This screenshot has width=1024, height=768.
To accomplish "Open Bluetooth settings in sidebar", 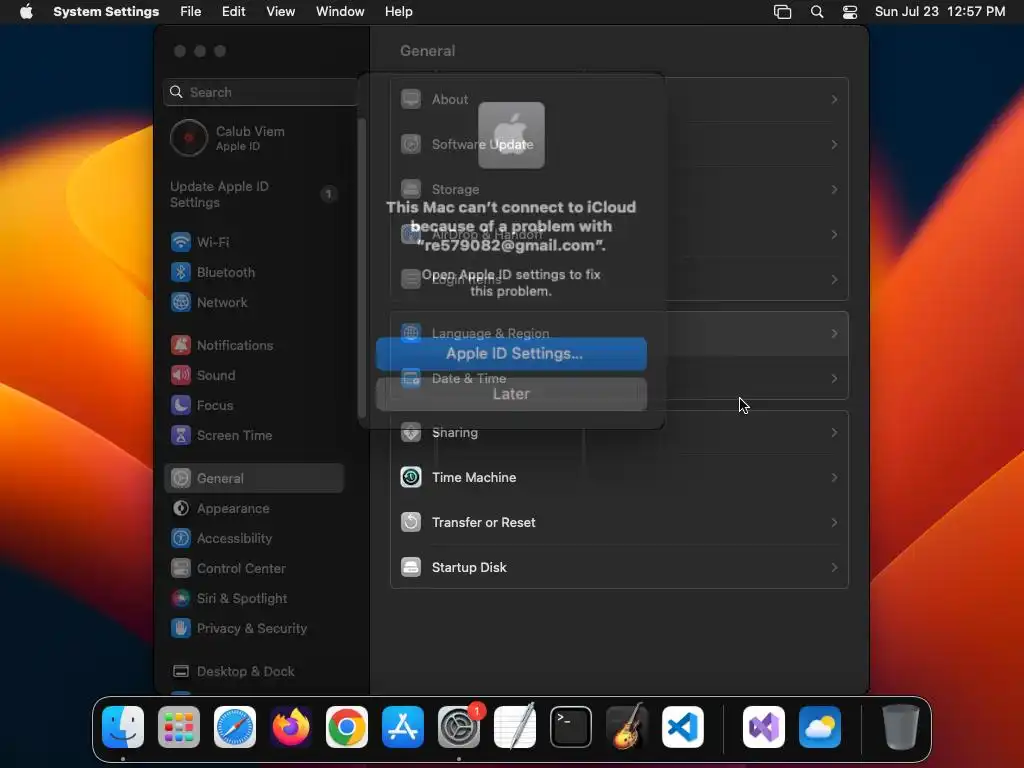I will (x=255, y=272).
